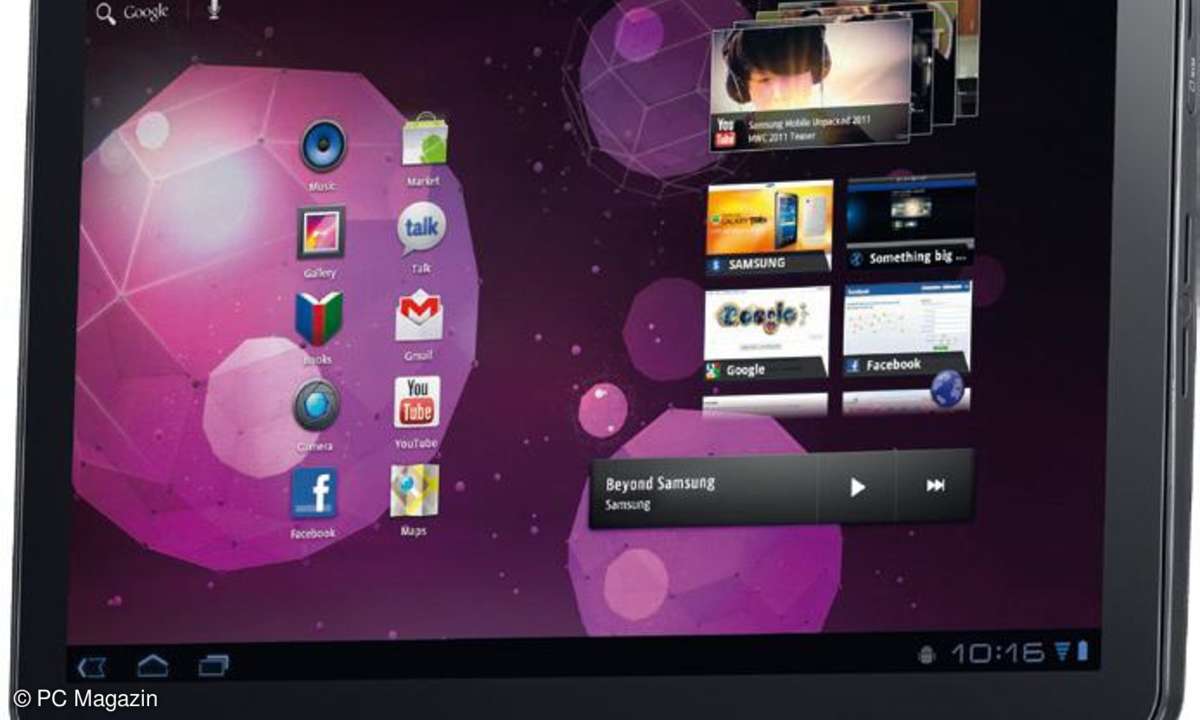Tap the Google search magnifier icon
The image size is (1200, 720).
coord(105,14)
